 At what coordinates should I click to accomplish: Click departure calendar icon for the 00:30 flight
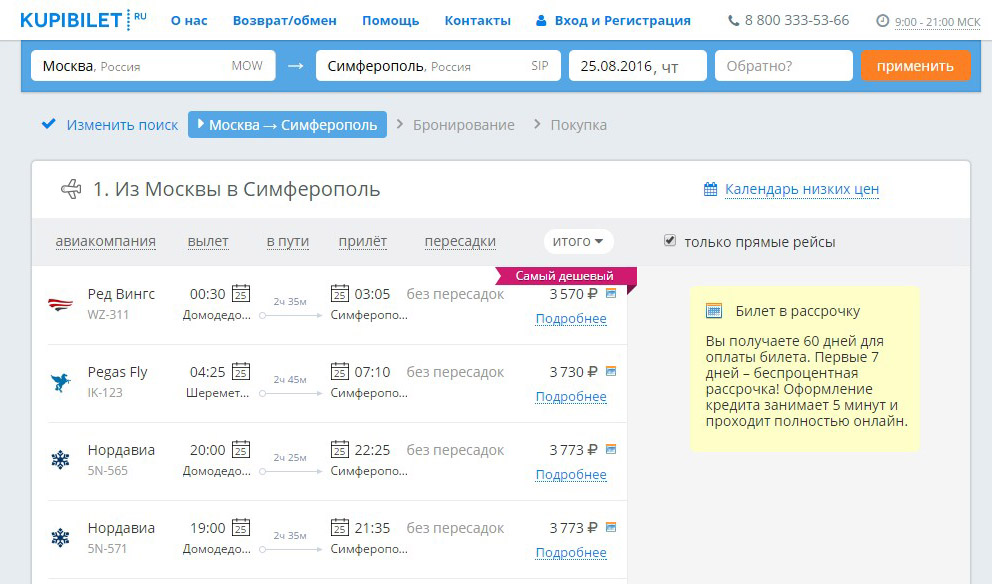click(x=240, y=294)
